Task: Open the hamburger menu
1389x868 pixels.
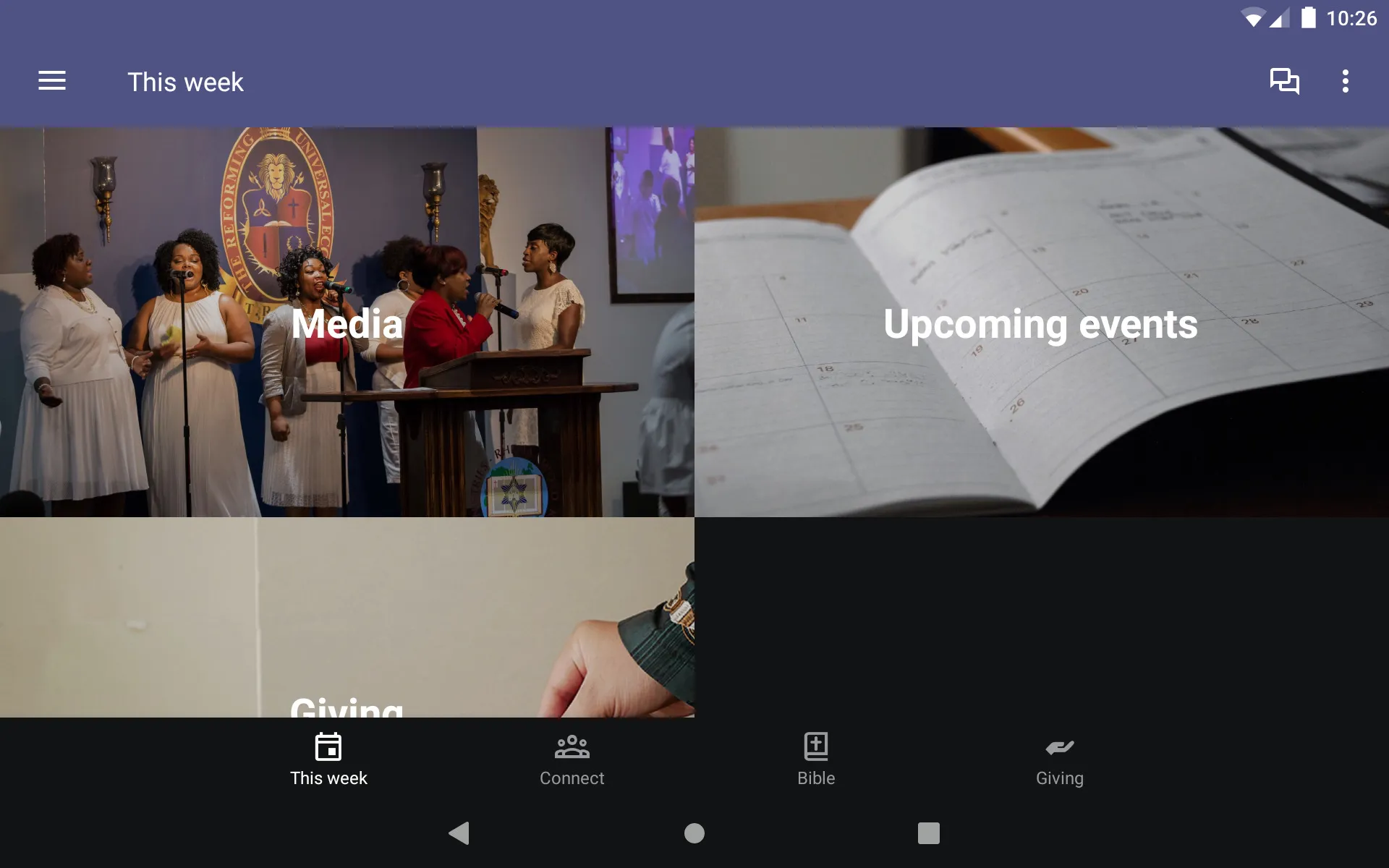Action: [52, 81]
